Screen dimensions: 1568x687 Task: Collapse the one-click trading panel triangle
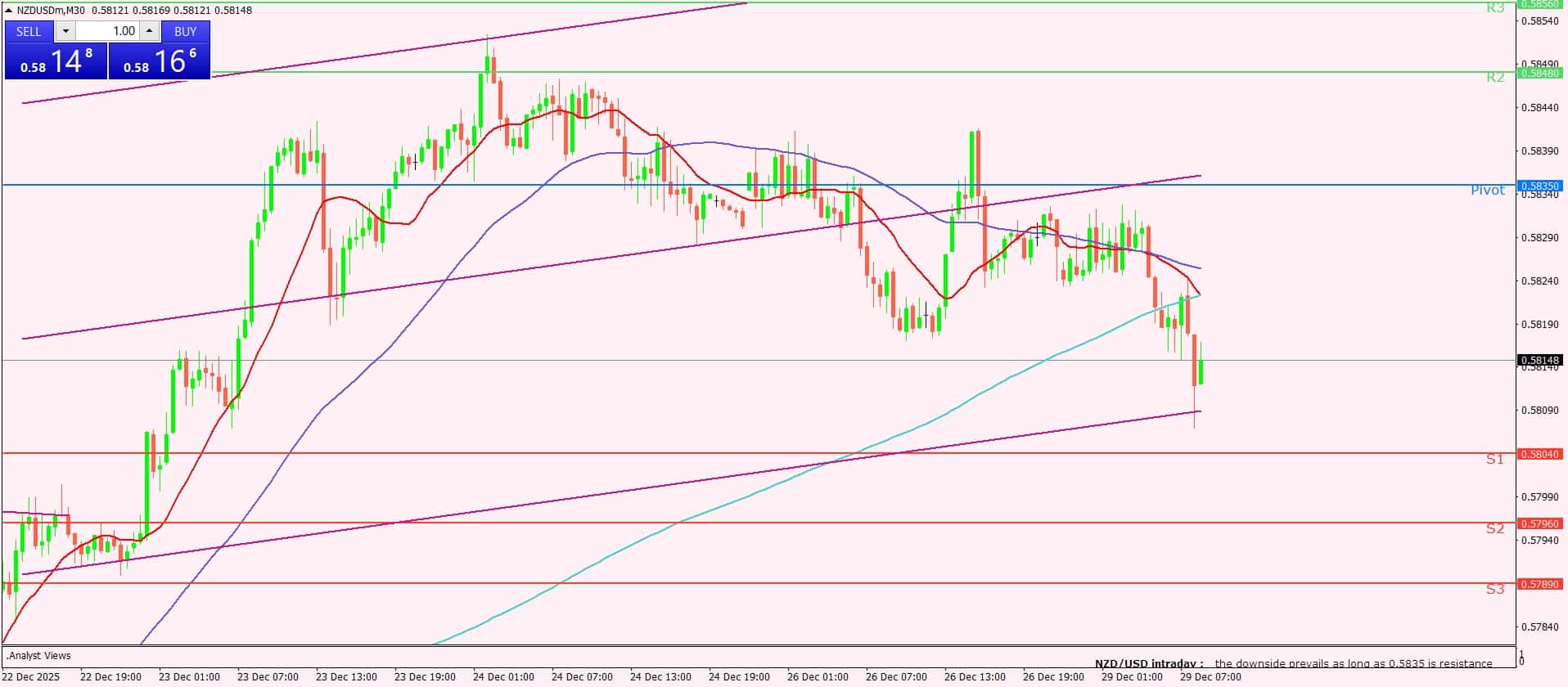9,11
